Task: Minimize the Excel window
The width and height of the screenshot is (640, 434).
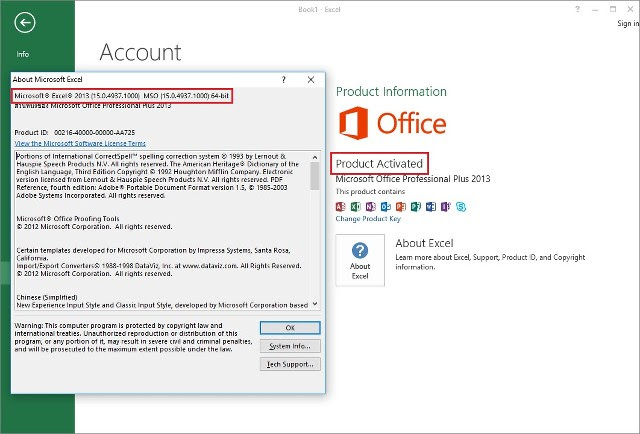Action: [x=595, y=9]
